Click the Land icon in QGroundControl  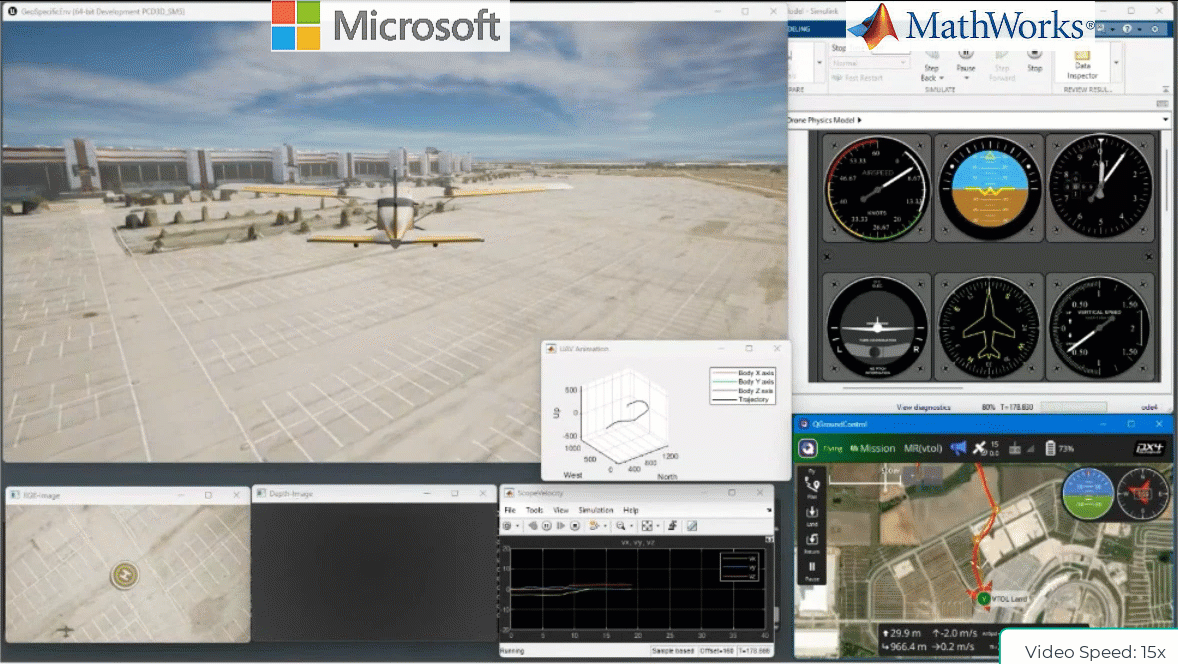[x=811, y=515]
